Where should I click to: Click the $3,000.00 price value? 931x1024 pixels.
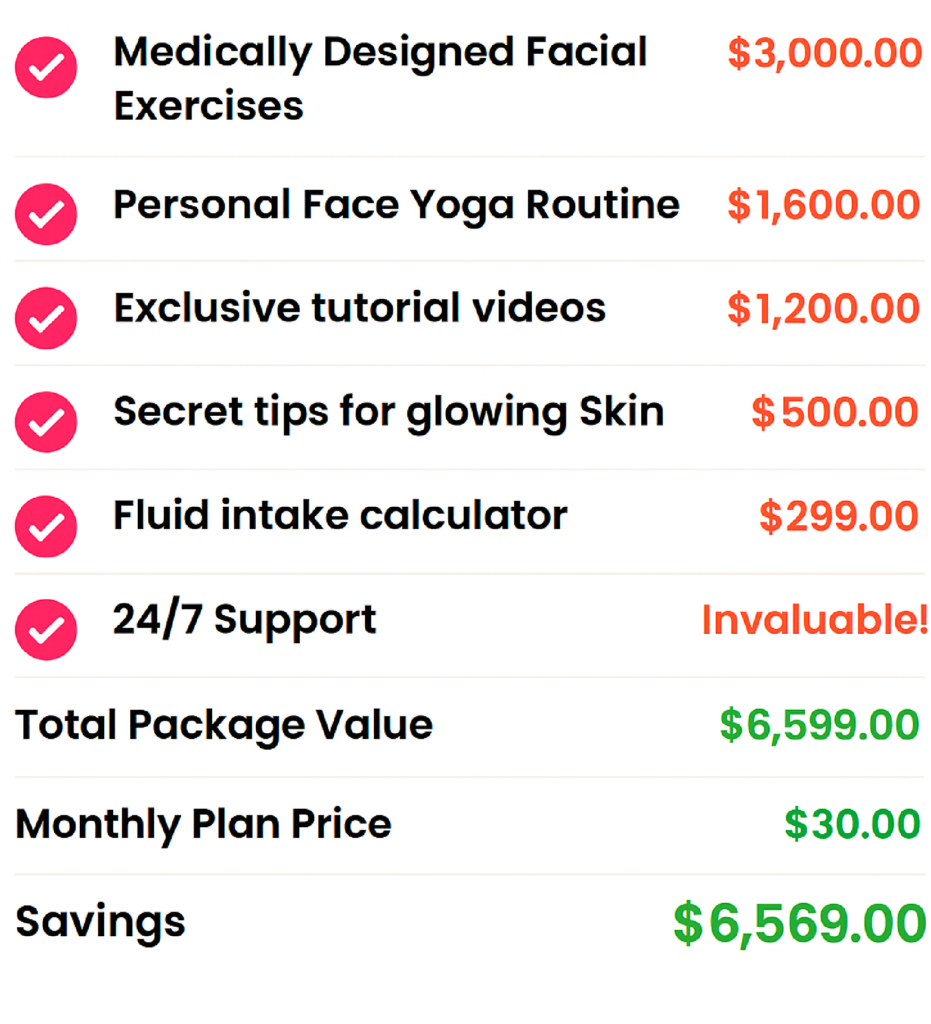click(825, 54)
